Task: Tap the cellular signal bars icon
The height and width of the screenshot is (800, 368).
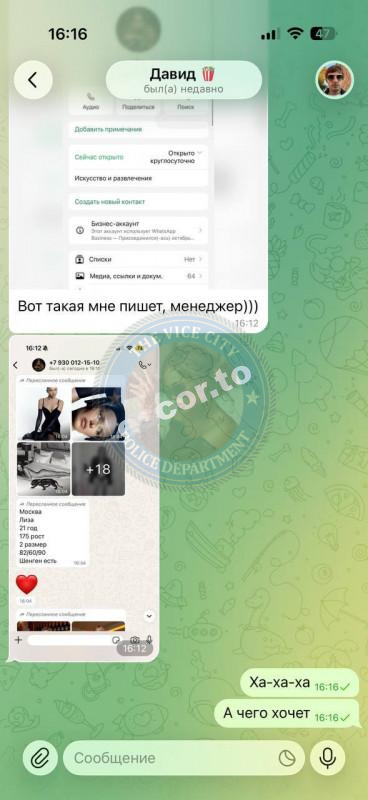Action: coord(270,34)
